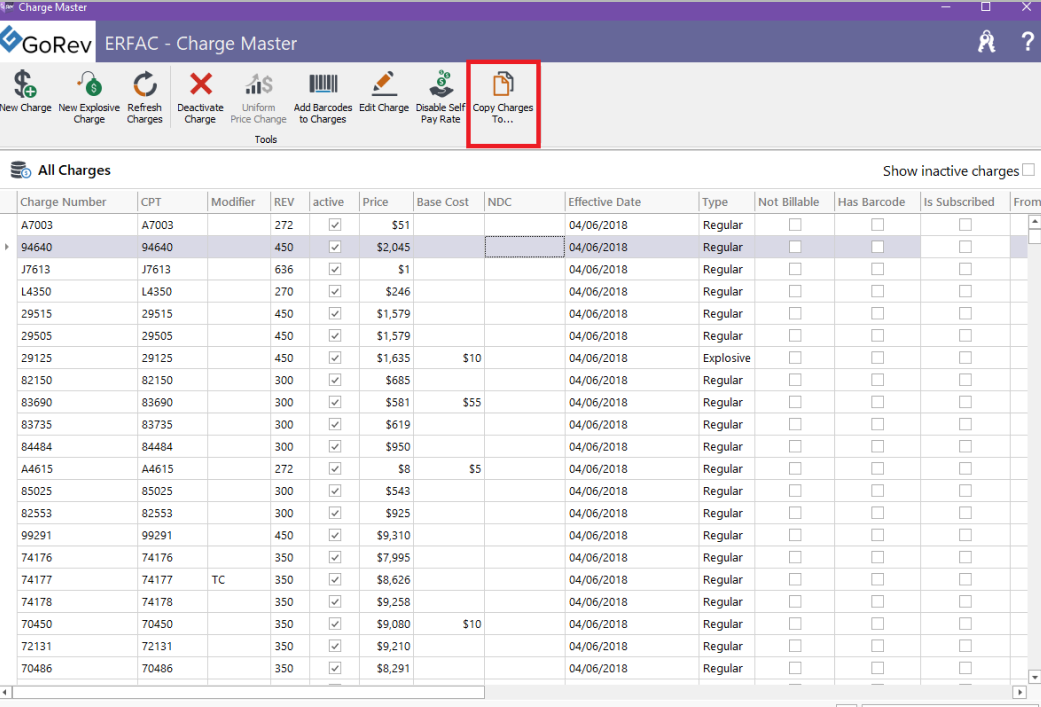
Task: Click the NDC cell for charge 94640
Action: point(524,246)
